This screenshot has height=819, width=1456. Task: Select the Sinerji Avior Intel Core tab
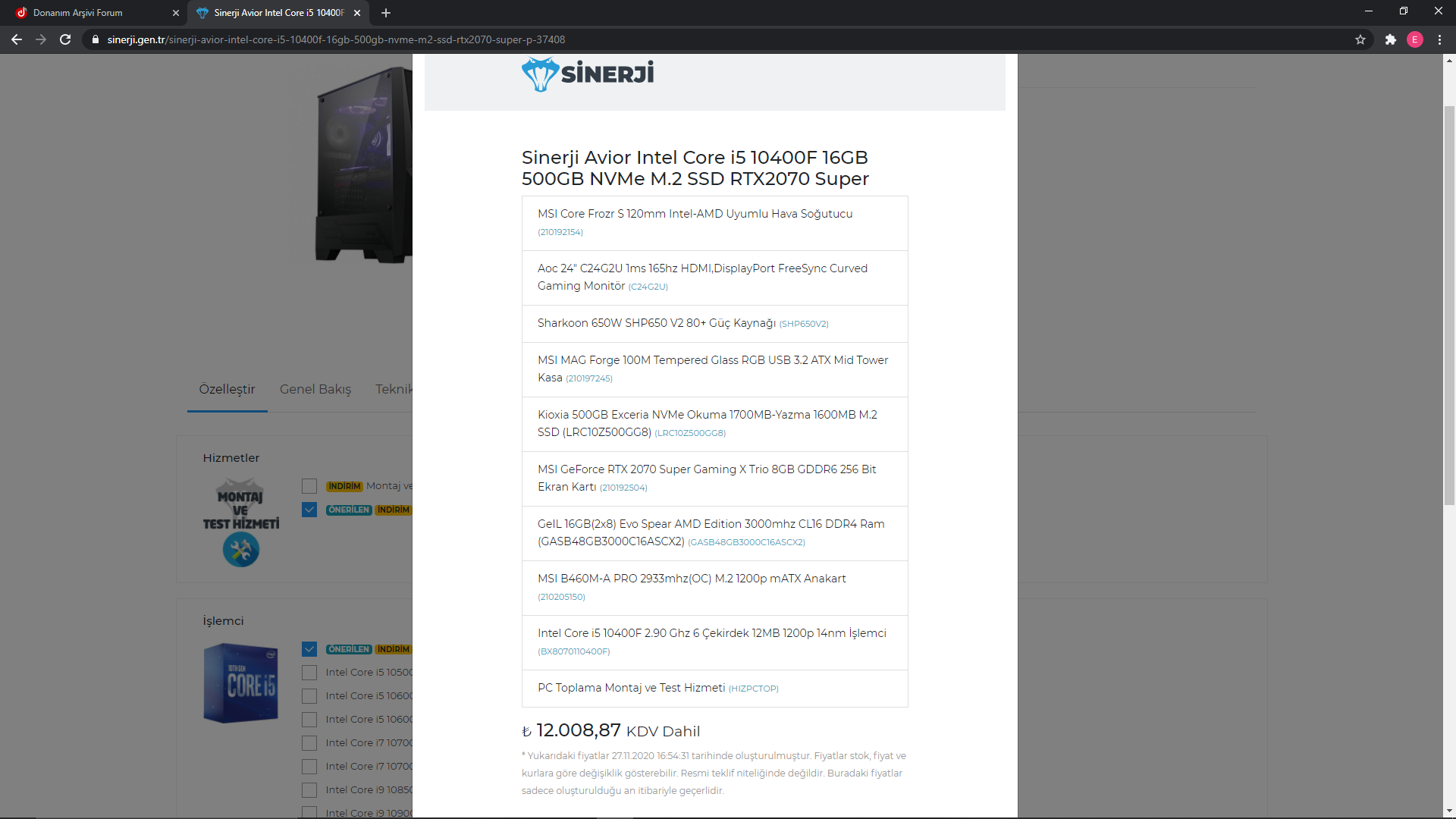pos(278,13)
